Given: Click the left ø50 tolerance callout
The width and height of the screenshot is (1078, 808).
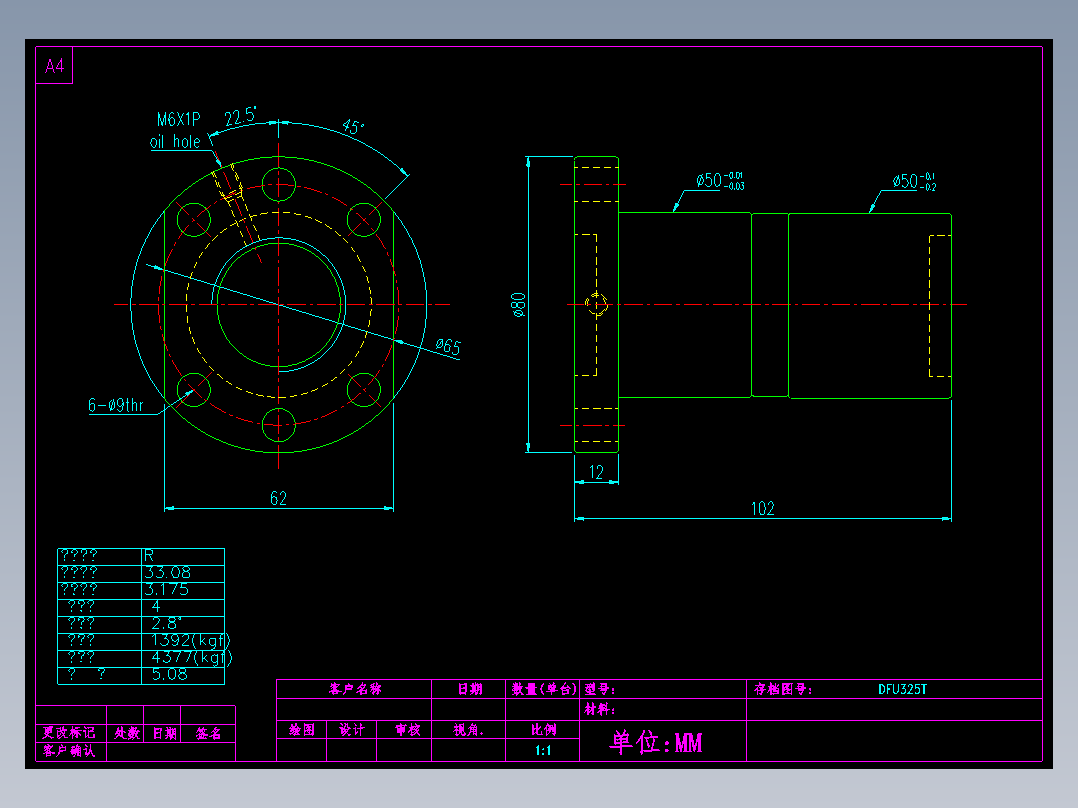Looking at the screenshot, I should point(720,181).
